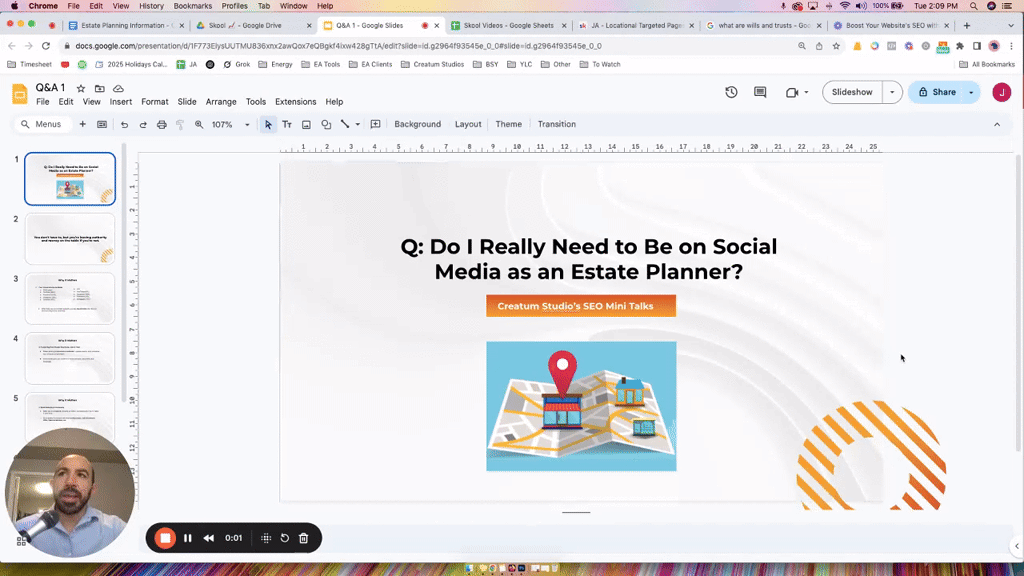Hide the menus with collapse arrow
The image size is (1024, 576).
[996, 124]
